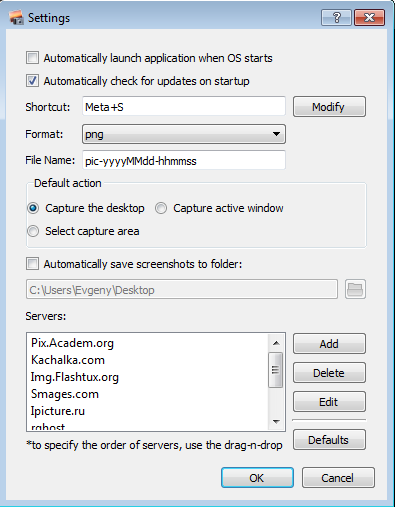This screenshot has width=395, height=507.
Task: Enable automatic launch when OS starts
Action: pos(32,58)
